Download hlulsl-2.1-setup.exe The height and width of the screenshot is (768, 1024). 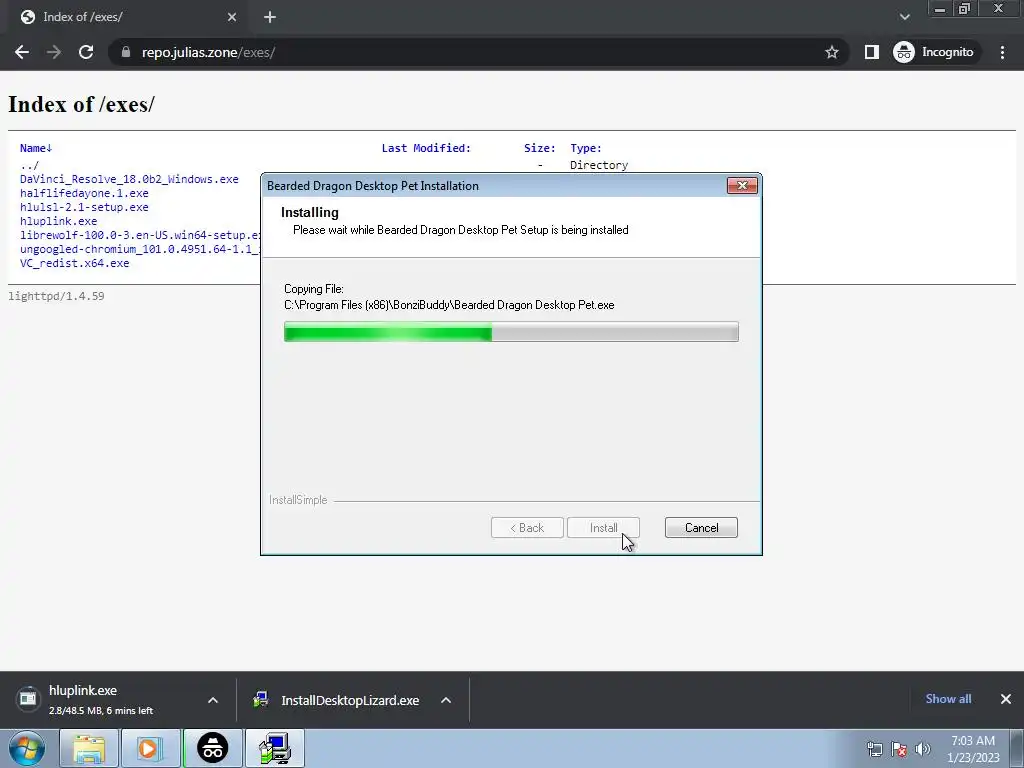coord(84,207)
